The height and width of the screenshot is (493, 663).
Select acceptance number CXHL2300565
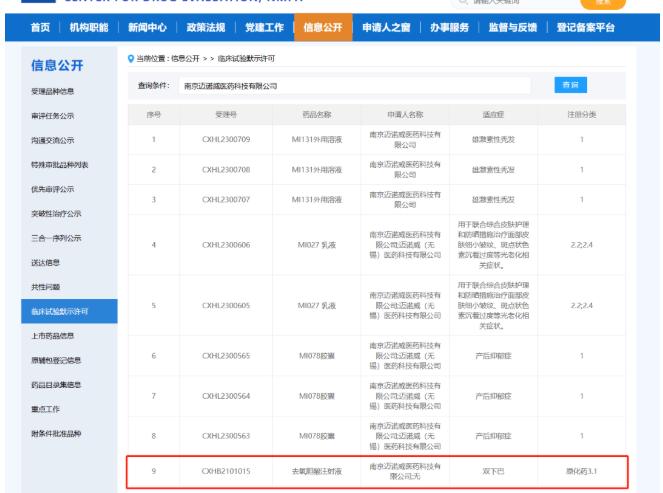point(226,356)
